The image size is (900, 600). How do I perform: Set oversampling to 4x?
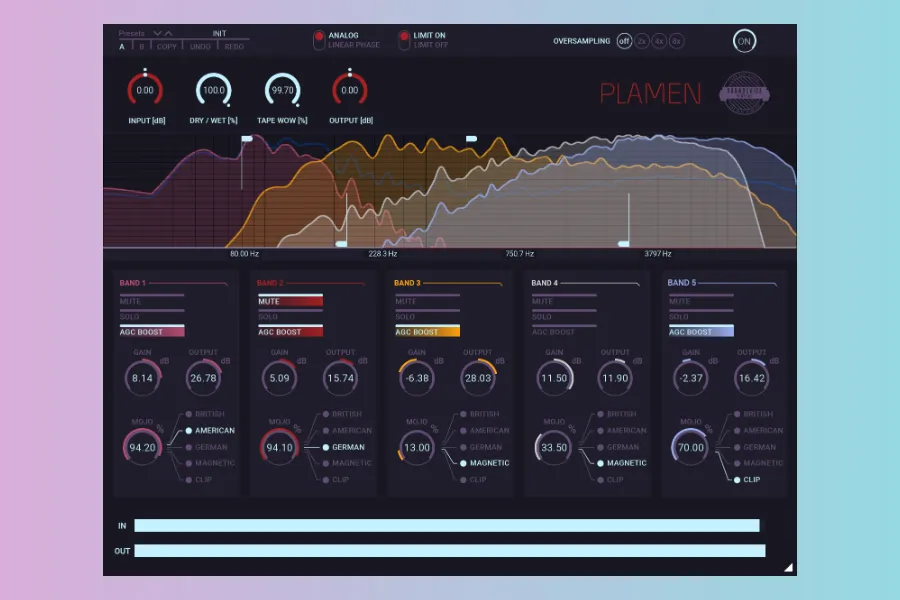tap(659, 41)
